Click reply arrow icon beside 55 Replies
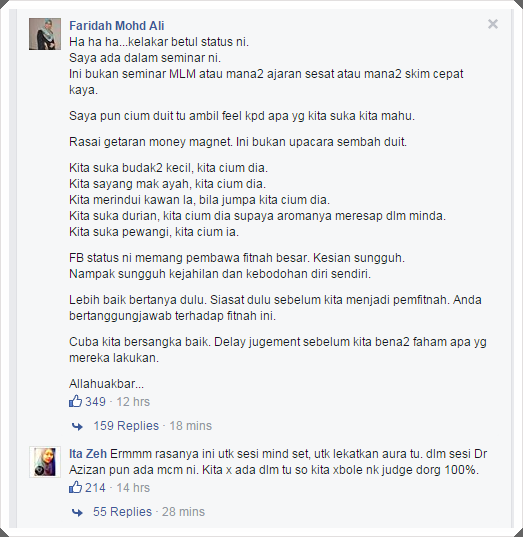 coord(77,512)
